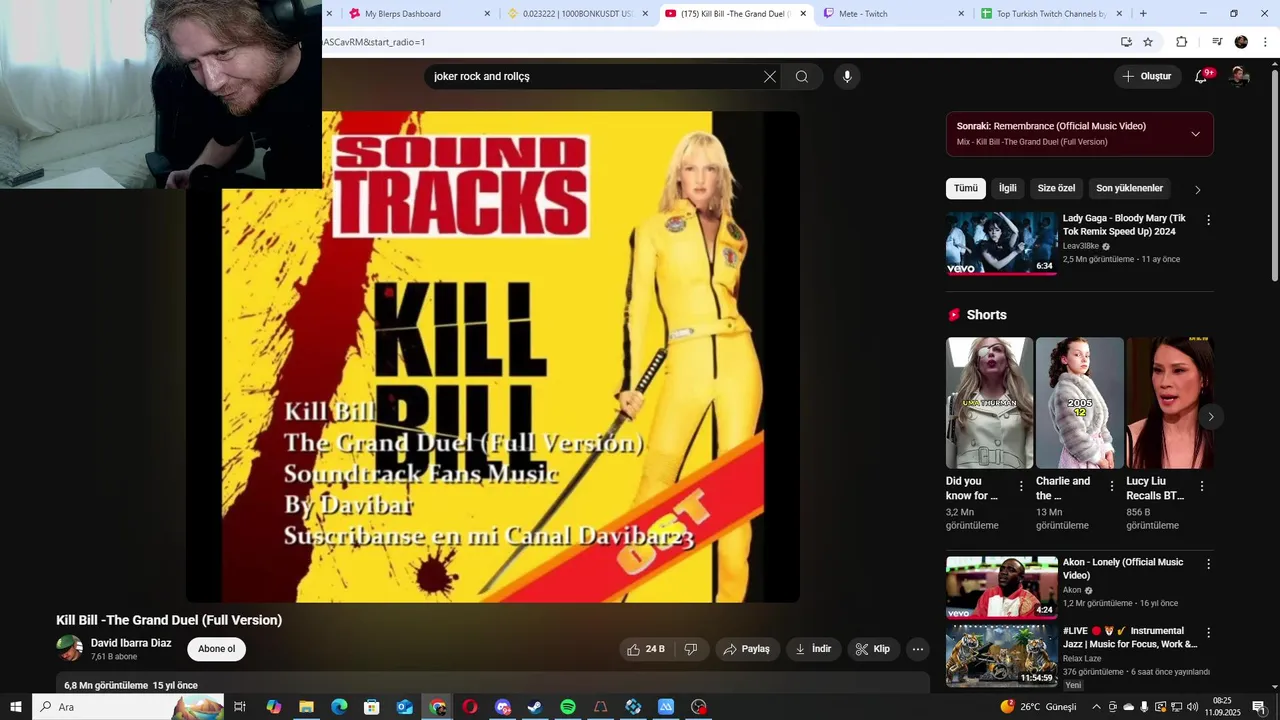Viewport: 1280px width, 720px height.
Task: Launch Microsoft Edge from the taskbar
Action: tap(339, 707)
